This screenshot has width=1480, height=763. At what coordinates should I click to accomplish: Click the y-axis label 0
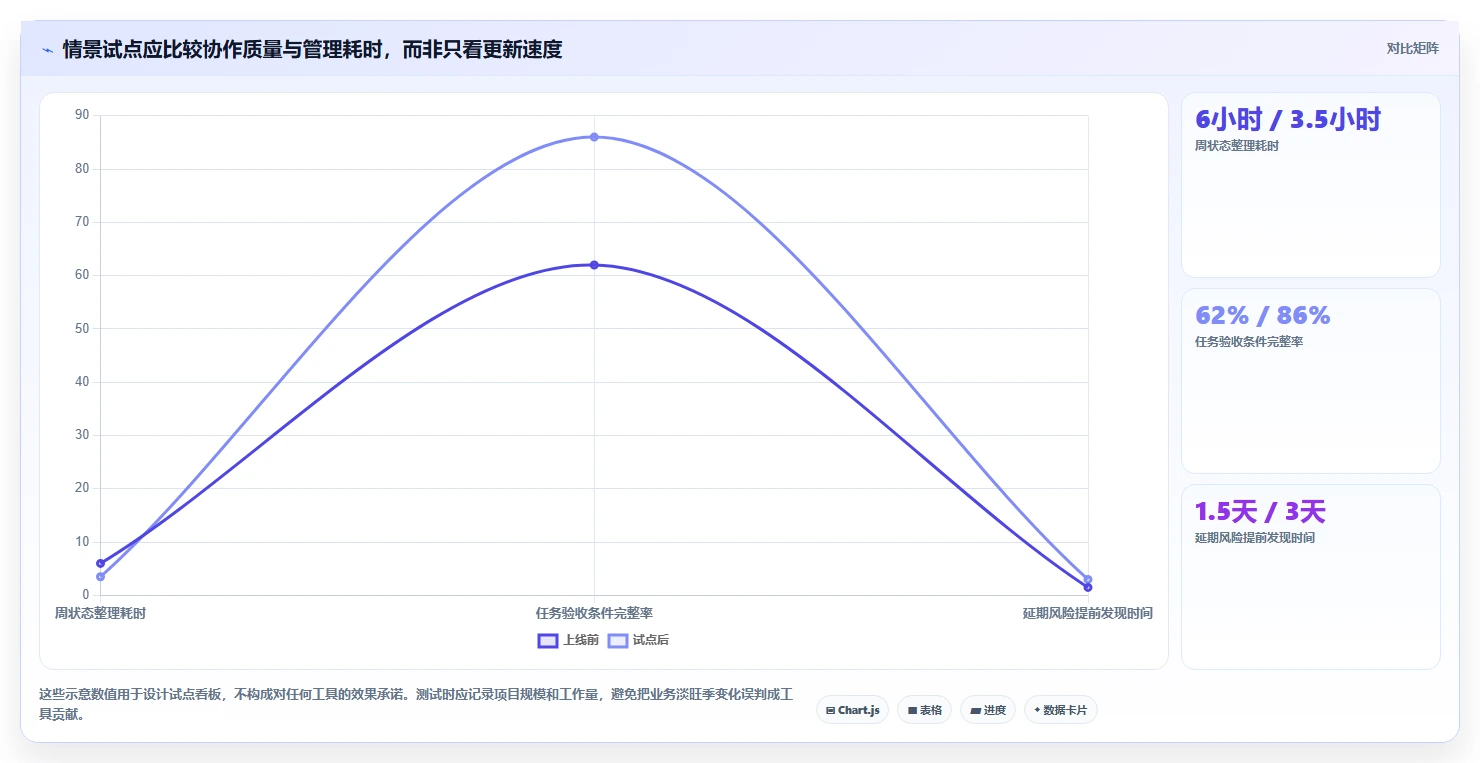point(86,594)
